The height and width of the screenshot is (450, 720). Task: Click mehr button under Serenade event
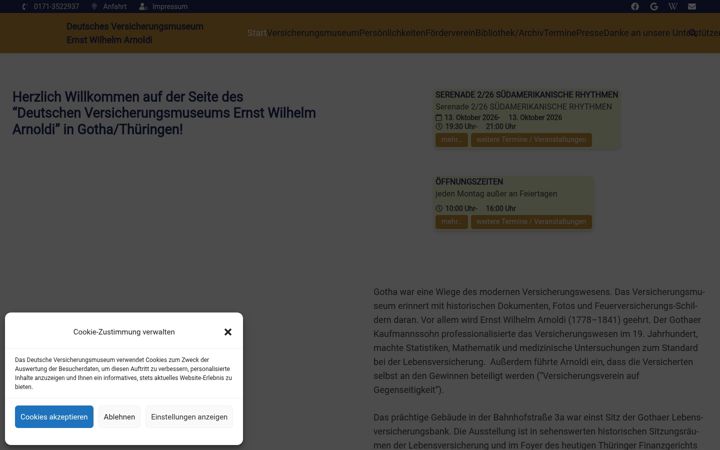pos(451,140)
